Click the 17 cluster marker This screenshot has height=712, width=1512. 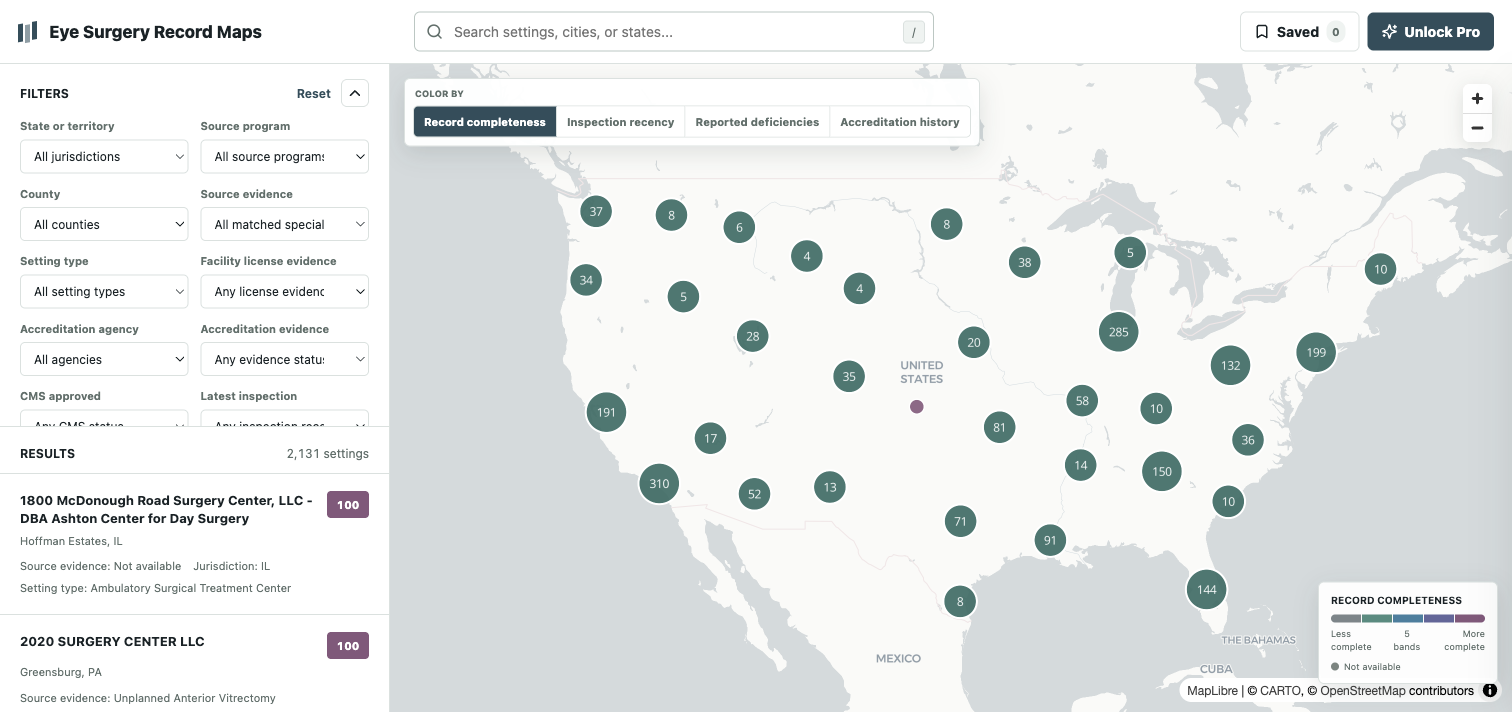pyautogui.click(x=710, y=438)
